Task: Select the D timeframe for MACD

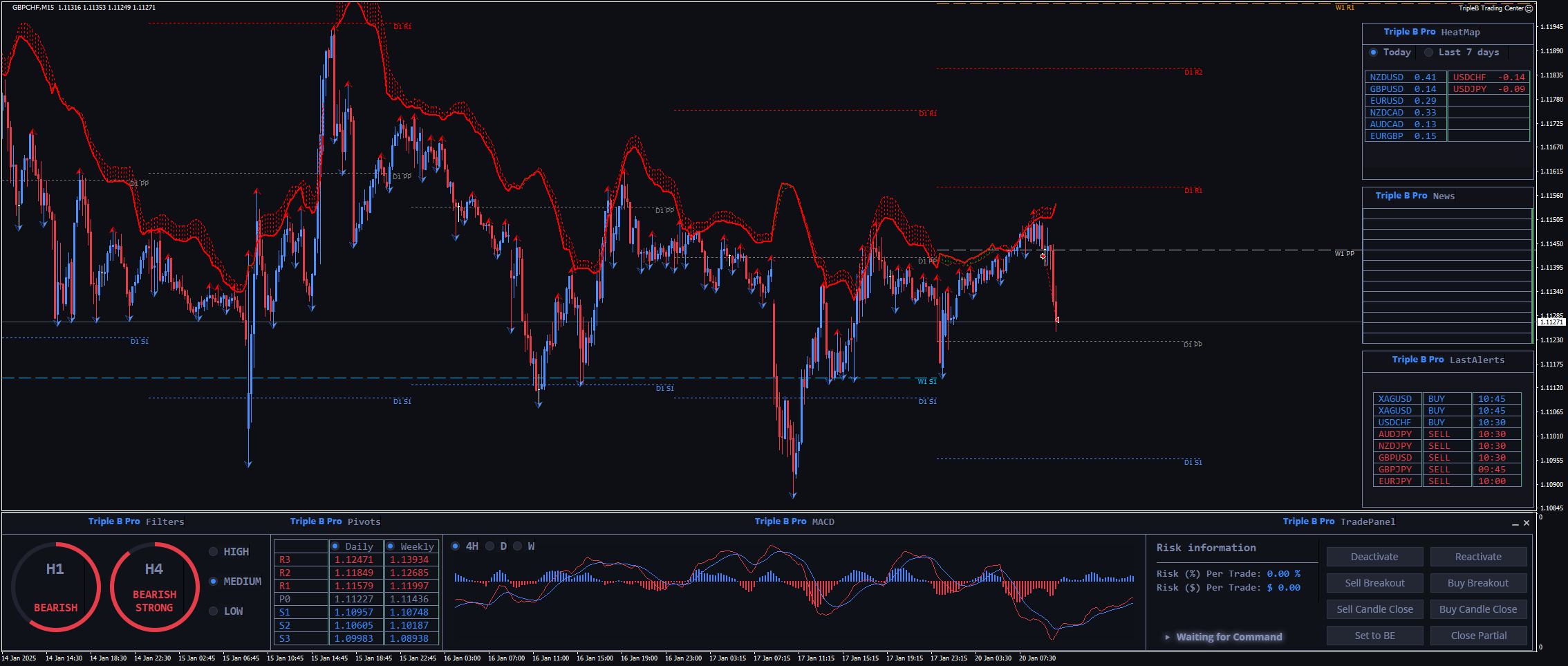Action: [489, 546]
